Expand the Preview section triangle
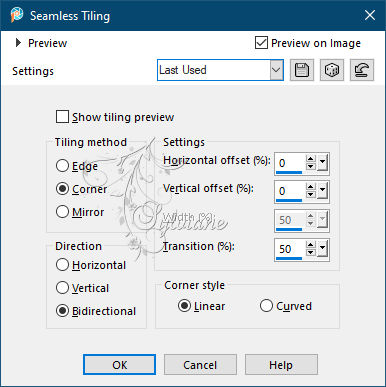 (x=18, y=43)
